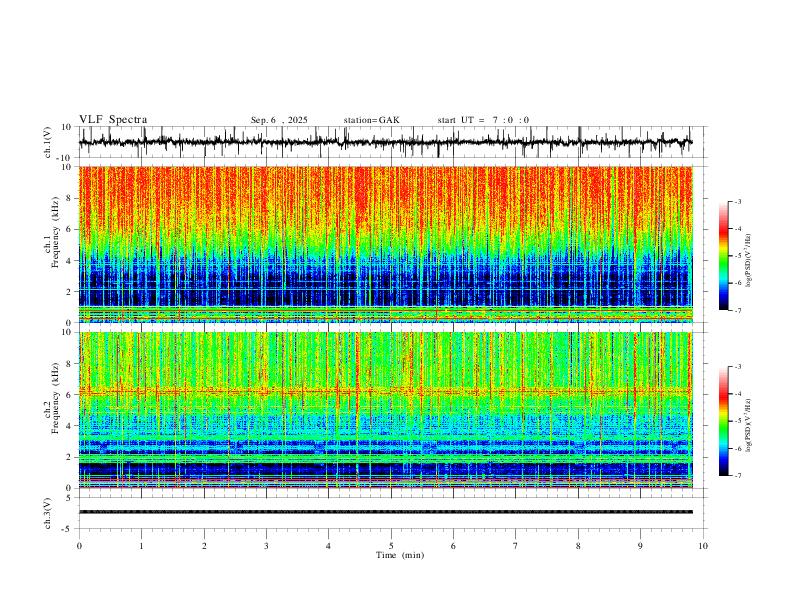Image resolution: width=792 pixels, height=612 pixels.
Task: Click the "-3" tick on ch.1 colorbar
Action: 737,201
